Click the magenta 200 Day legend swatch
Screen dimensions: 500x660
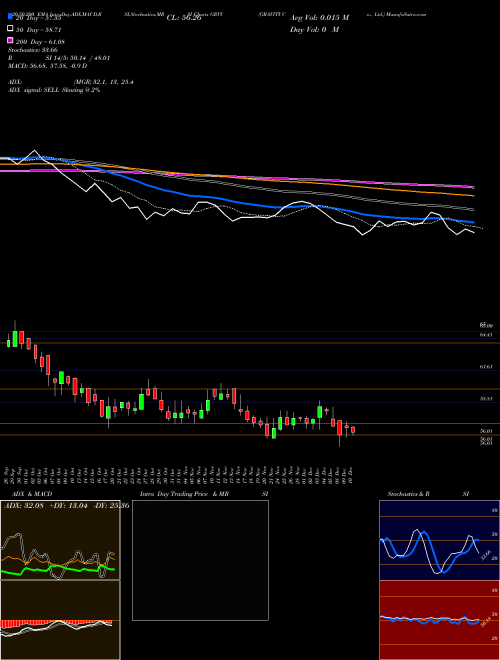[x=10, y=40]
